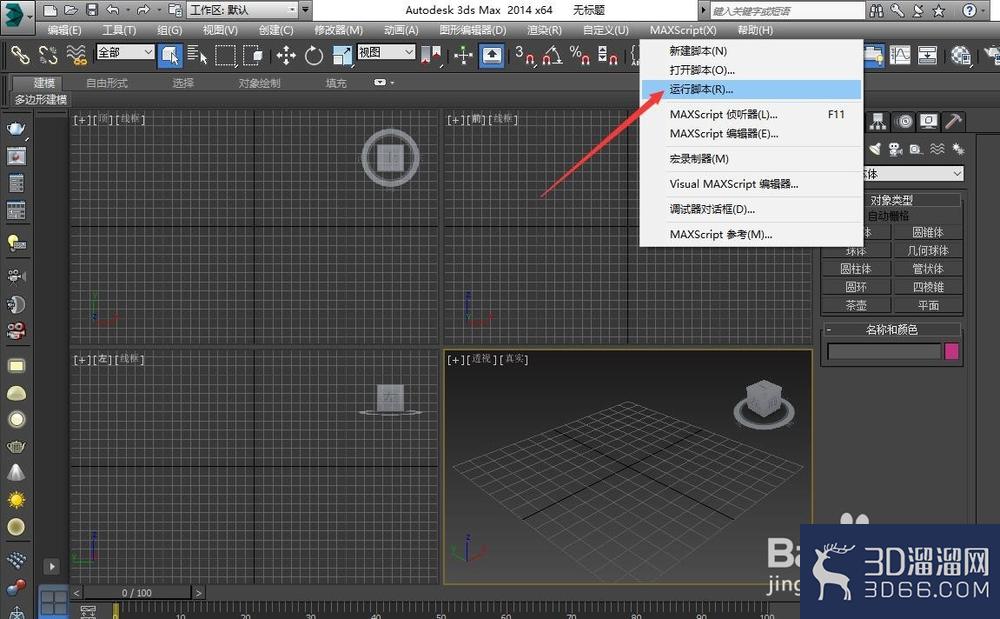This screenshot has width=1000, height=619.
Task: Open the selection filter 全部 dropdown
Action: click(125, 52)
